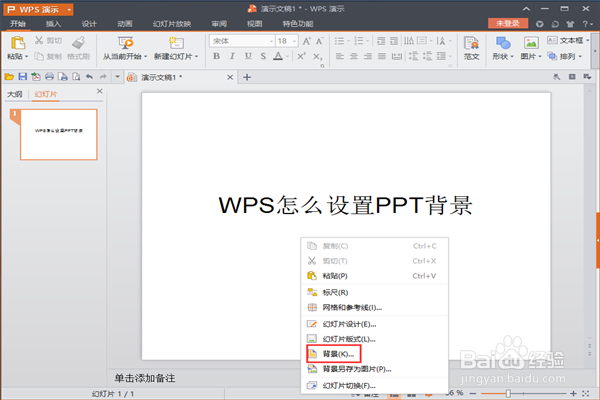Click the zoom out minus button

pyautogui.click(x=473, y=393)
